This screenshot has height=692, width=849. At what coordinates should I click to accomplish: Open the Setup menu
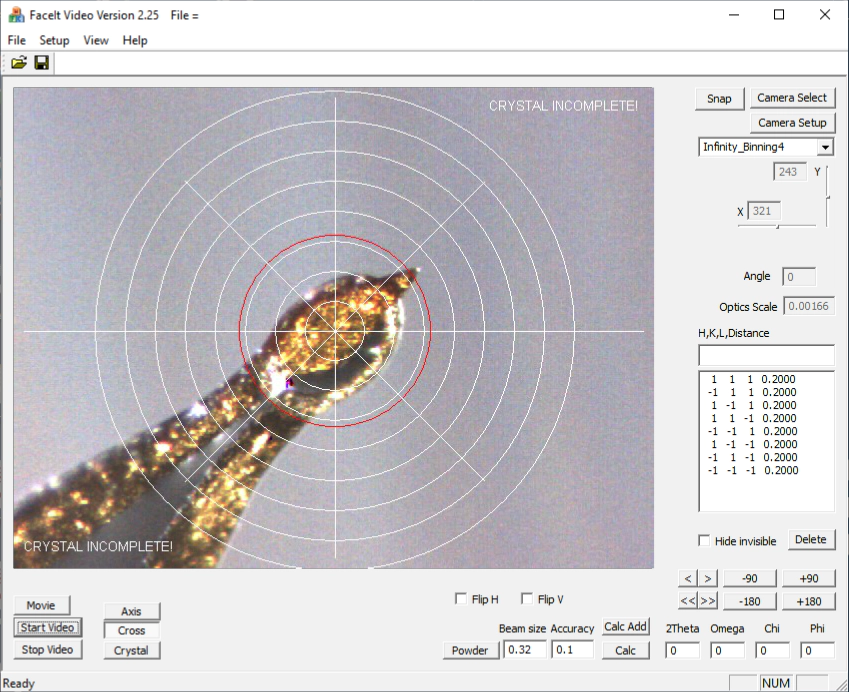54,40
